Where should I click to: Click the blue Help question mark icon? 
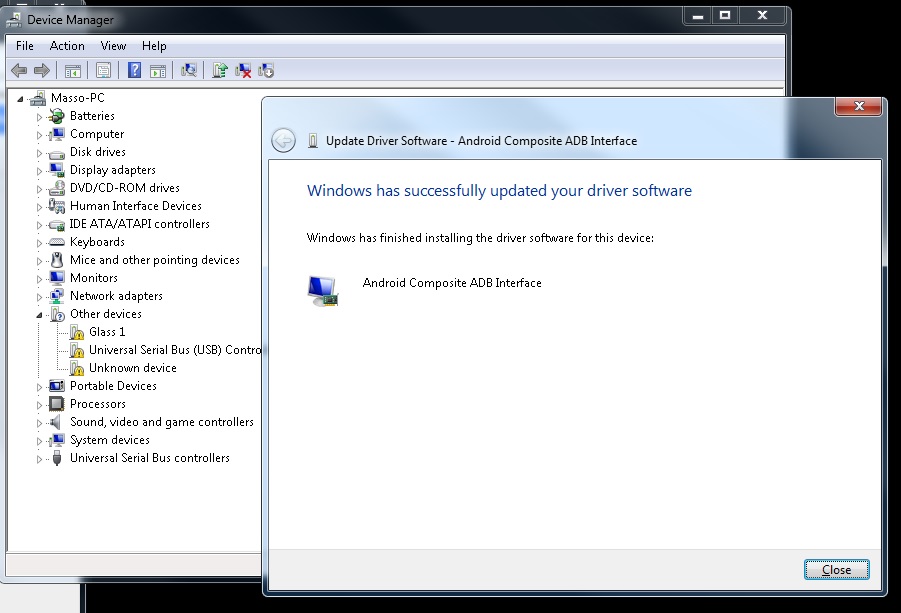tap(134, 70)
